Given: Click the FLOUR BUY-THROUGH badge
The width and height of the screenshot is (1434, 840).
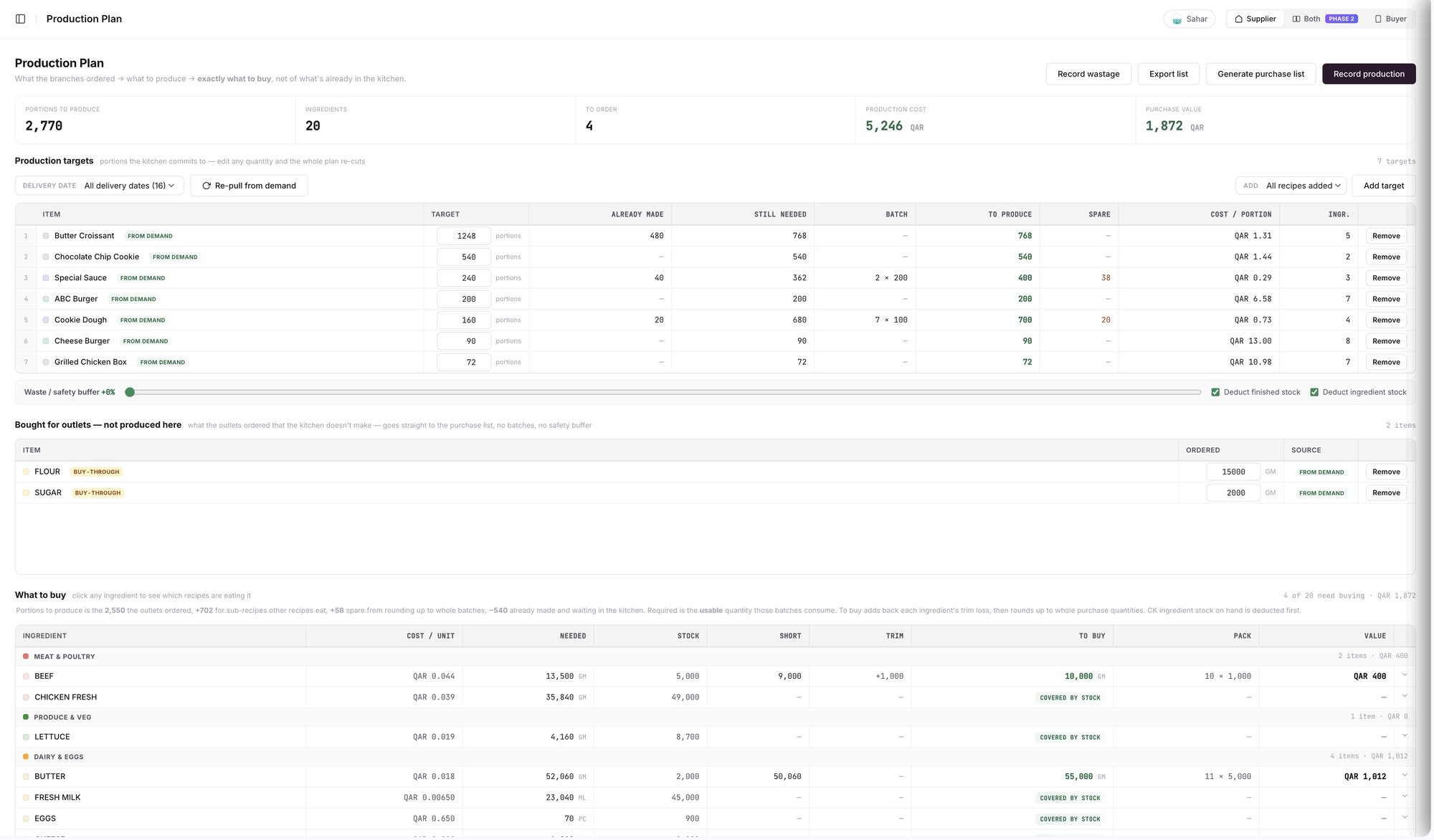Looking at the screenshot, I should tap(97, 472).
